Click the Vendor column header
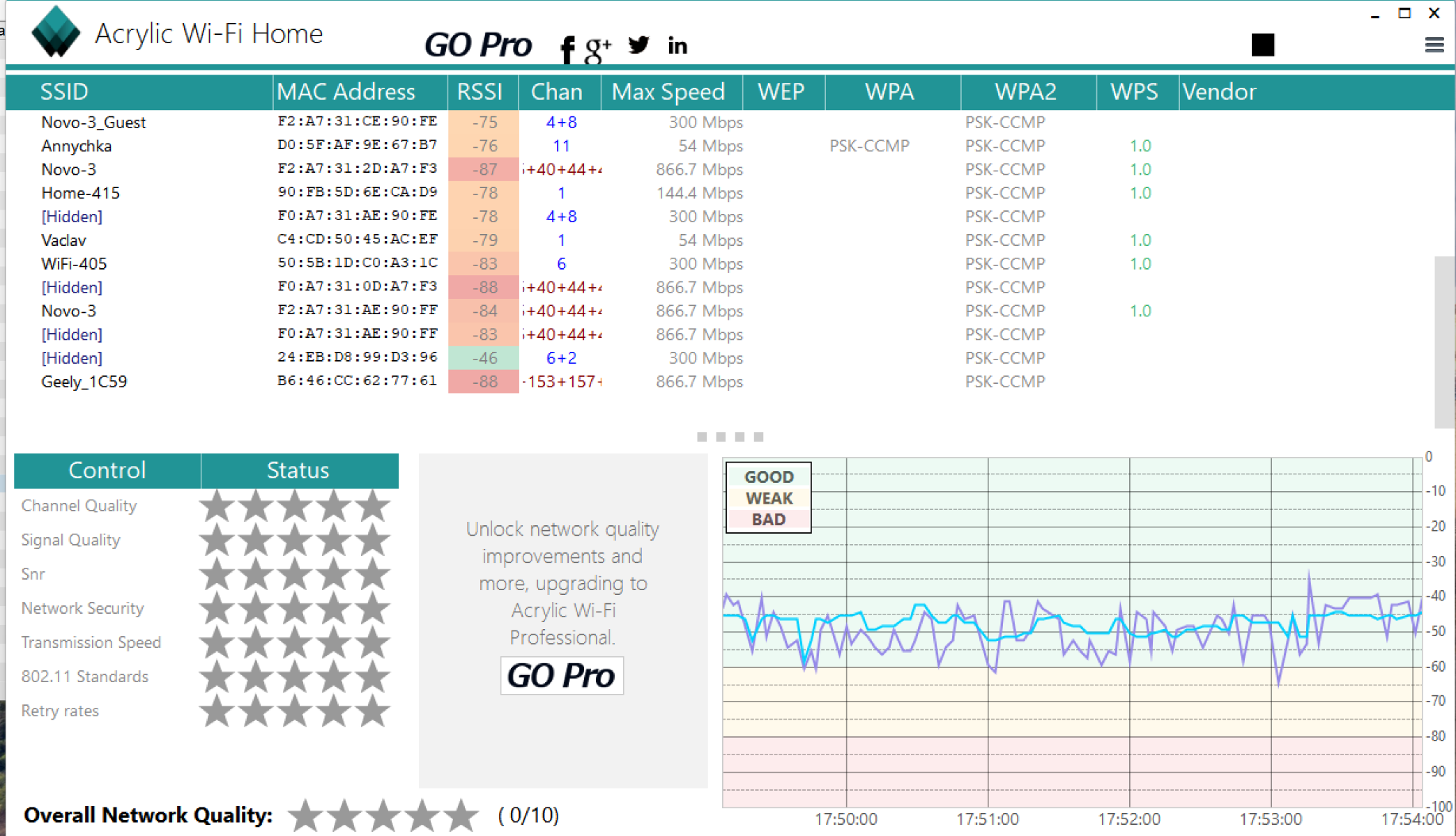The image size is (1456, 836). click(1317, 92)
